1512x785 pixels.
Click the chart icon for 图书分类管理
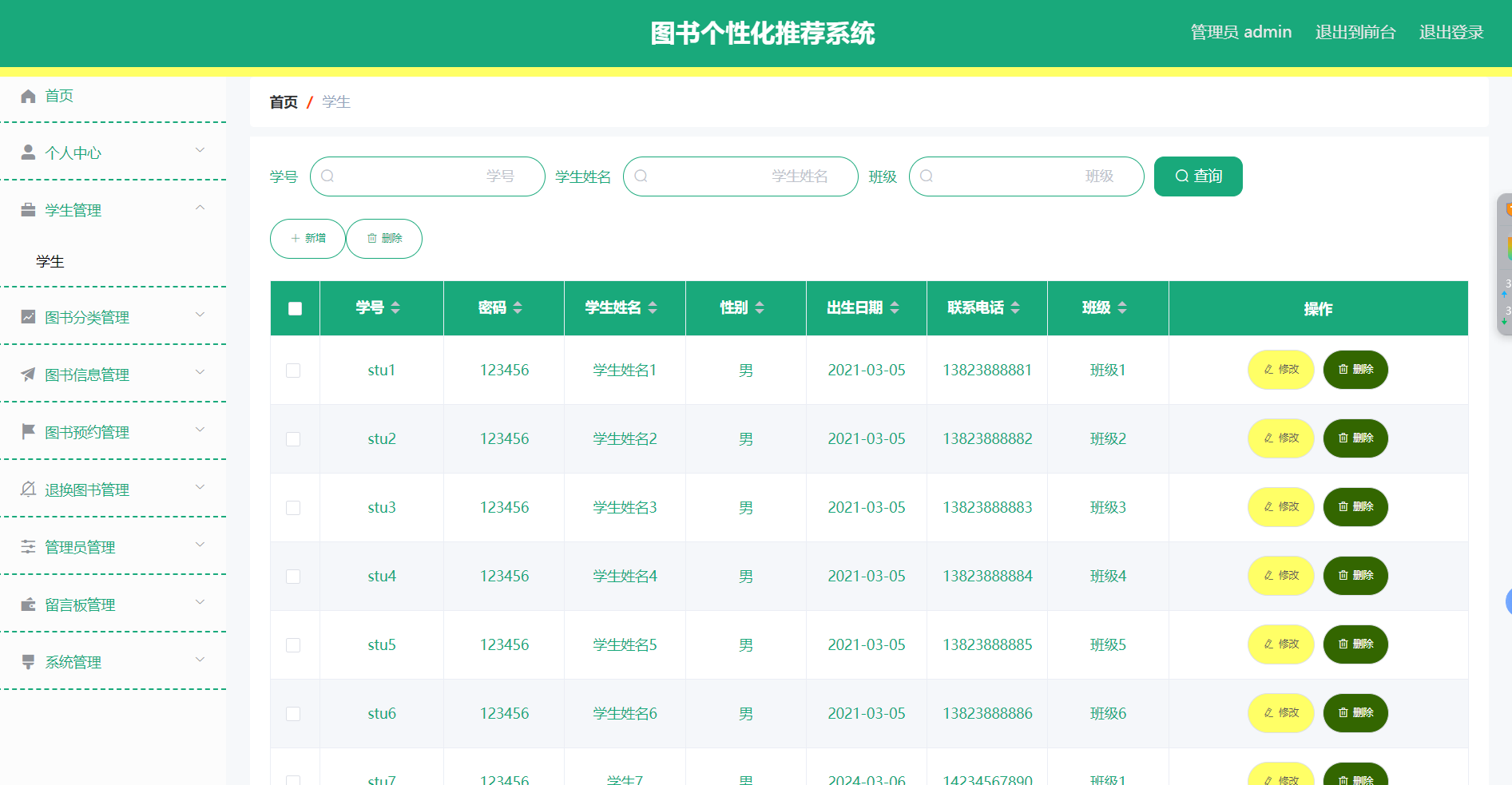pos(28,317)
